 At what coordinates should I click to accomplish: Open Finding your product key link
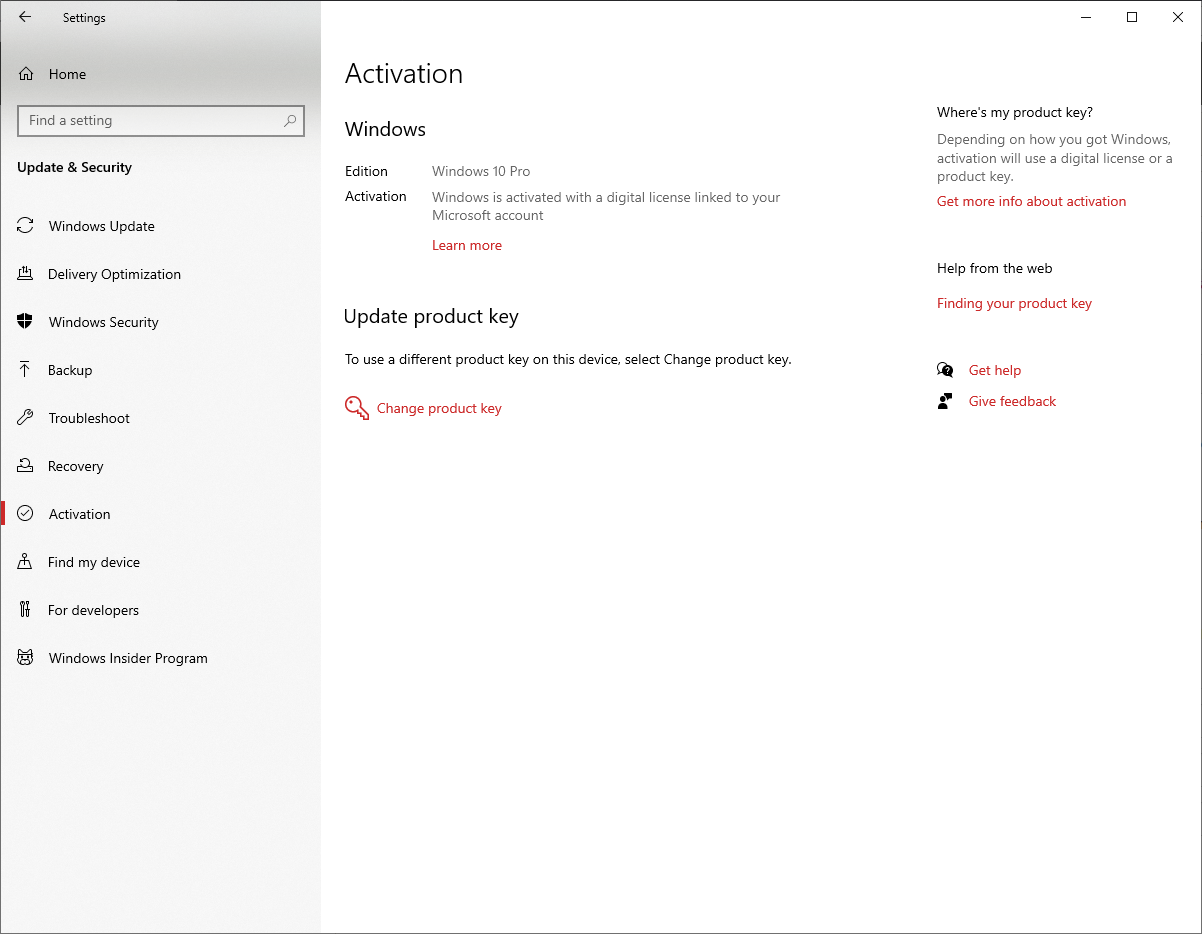tap(1014, 303)
